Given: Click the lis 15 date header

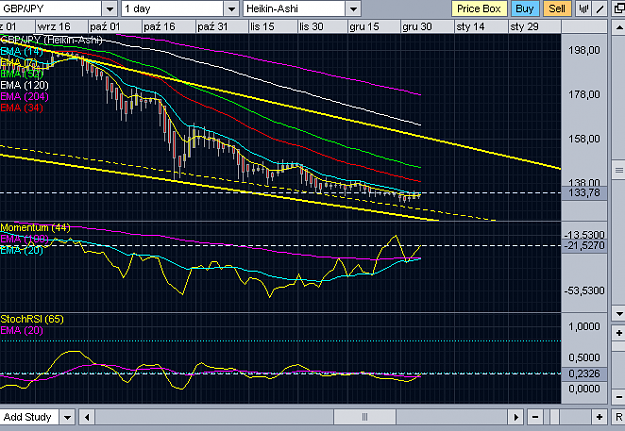Looking at the screenshot, I should click(x=273, y=27).
